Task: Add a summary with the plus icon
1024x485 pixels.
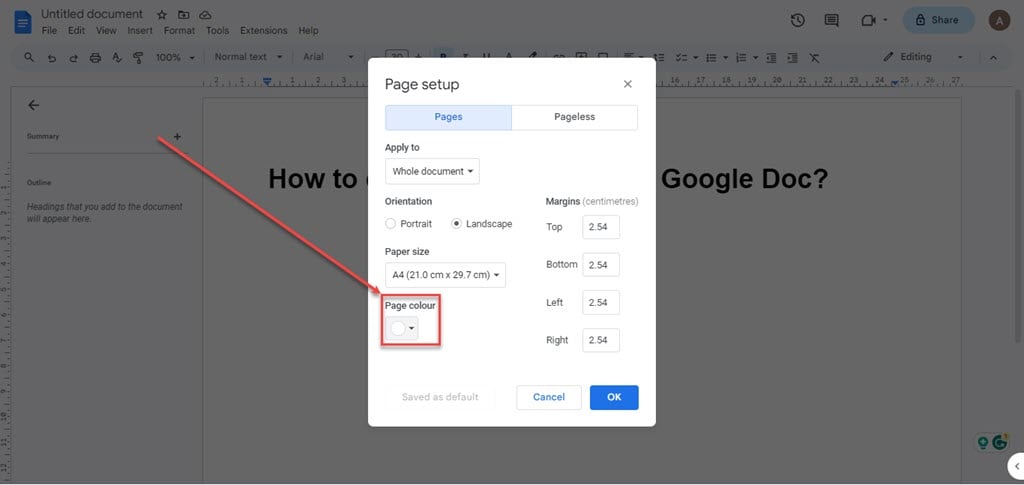Action: pos(177,136)
